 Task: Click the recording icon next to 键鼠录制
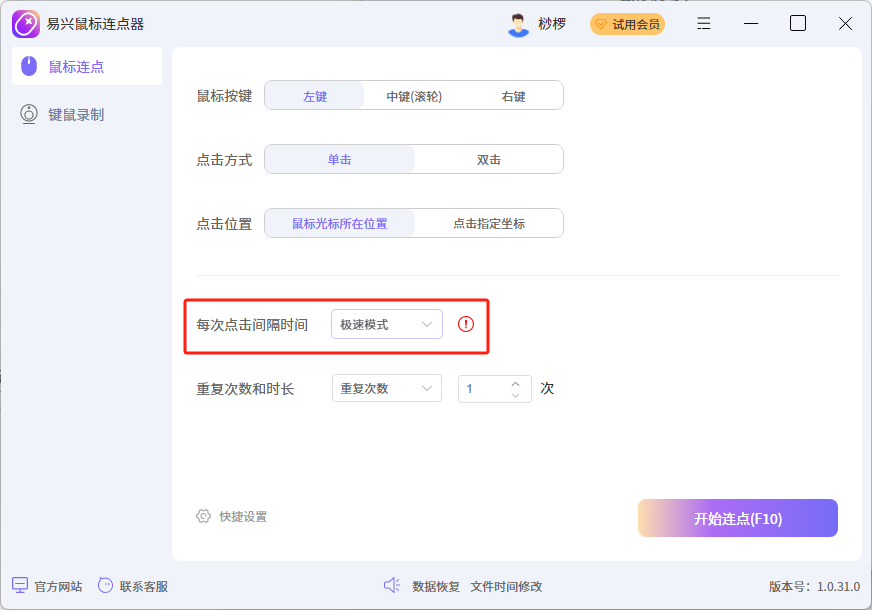29,115
